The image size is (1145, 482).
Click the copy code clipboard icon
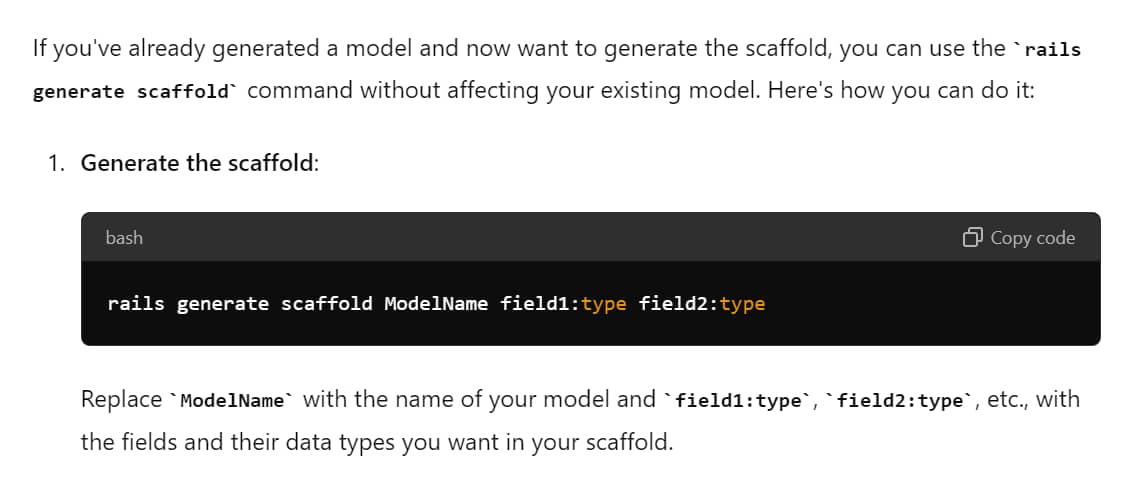coord(973,238)
